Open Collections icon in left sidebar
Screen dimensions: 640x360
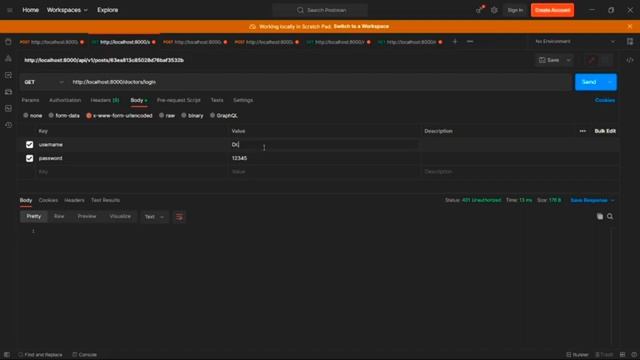[8, 42]
